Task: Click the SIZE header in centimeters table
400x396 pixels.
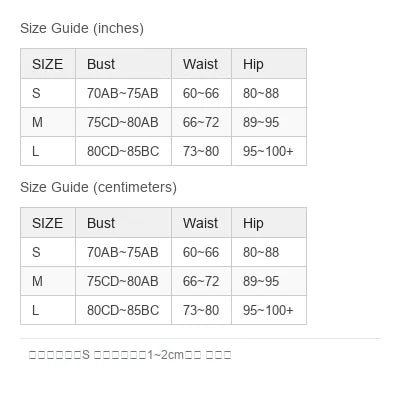Action: (x=47, y=223)
